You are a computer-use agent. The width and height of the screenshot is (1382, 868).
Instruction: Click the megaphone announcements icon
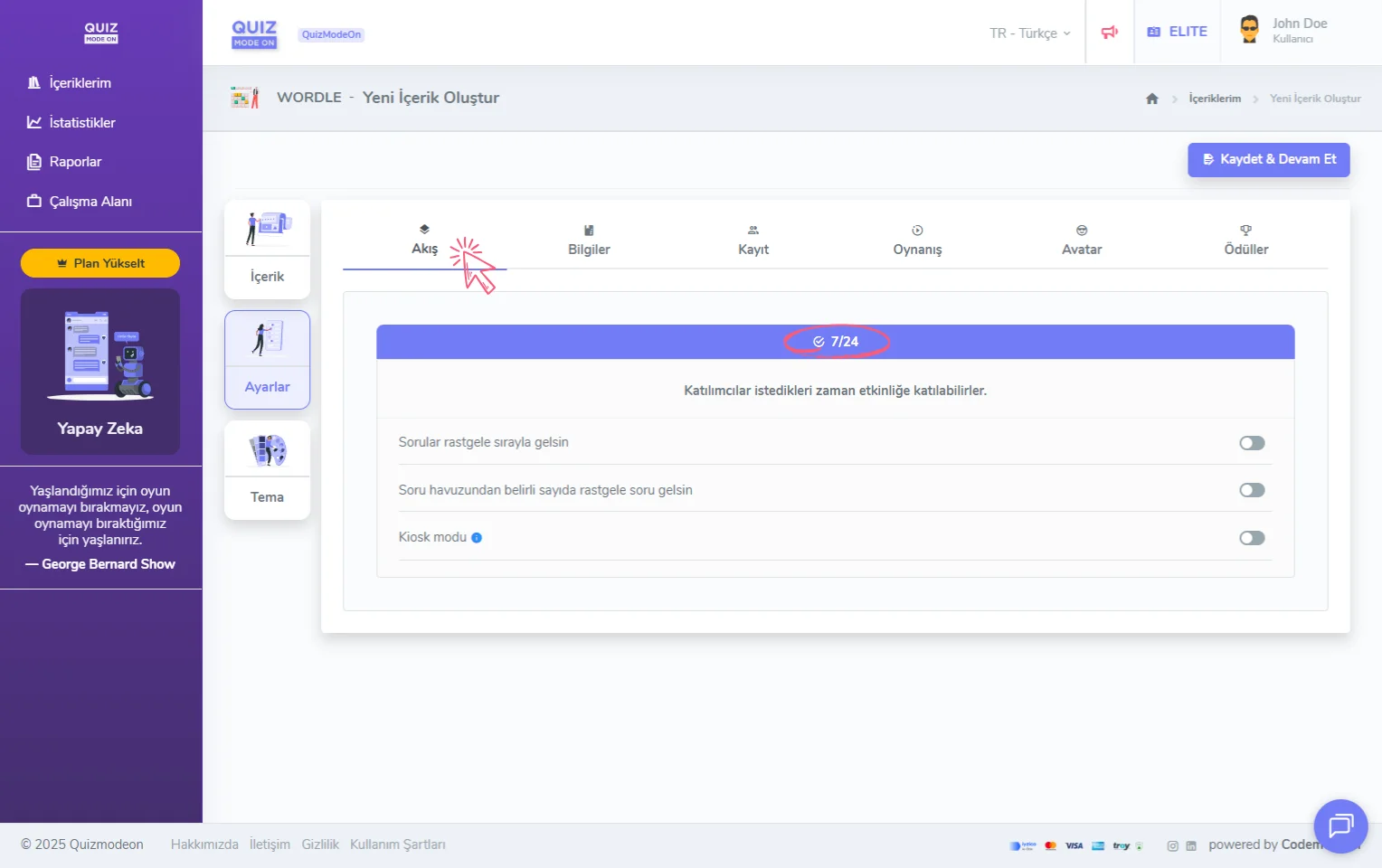tap(1110, 33)
